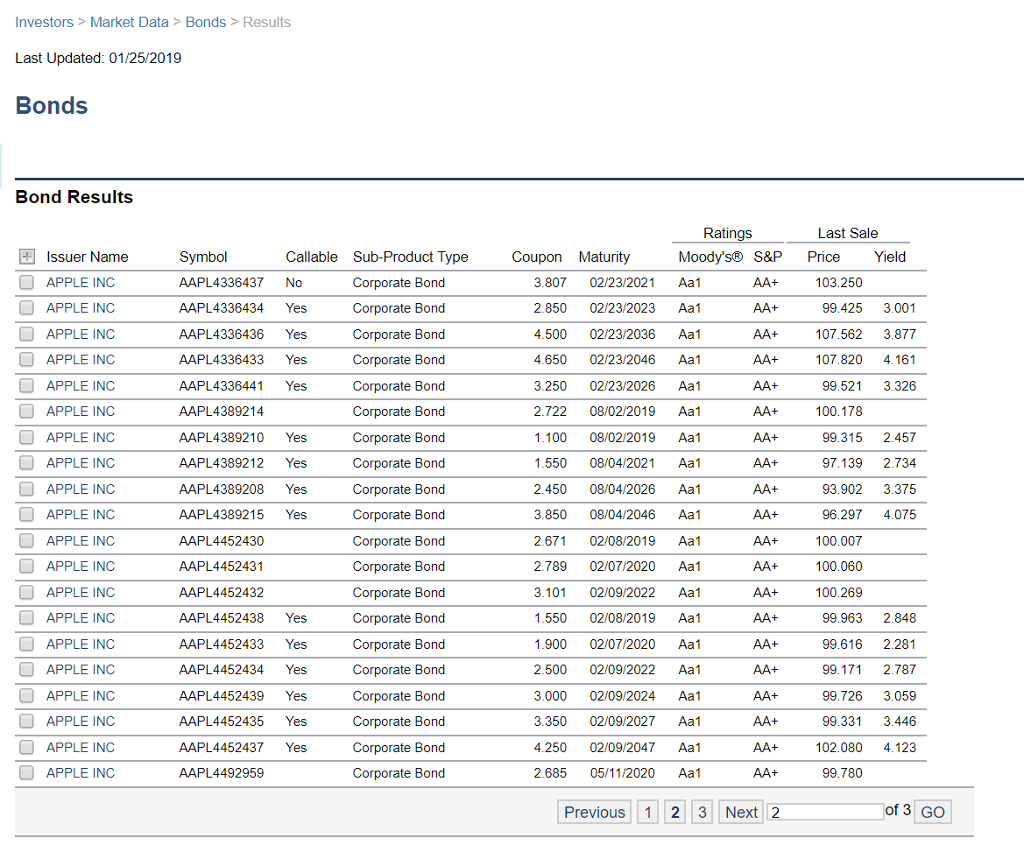Viewport: 1024px width, 852px height.
Task: Tick checkbox for bond AAPL4389210
Action: [x=26, y=437]
